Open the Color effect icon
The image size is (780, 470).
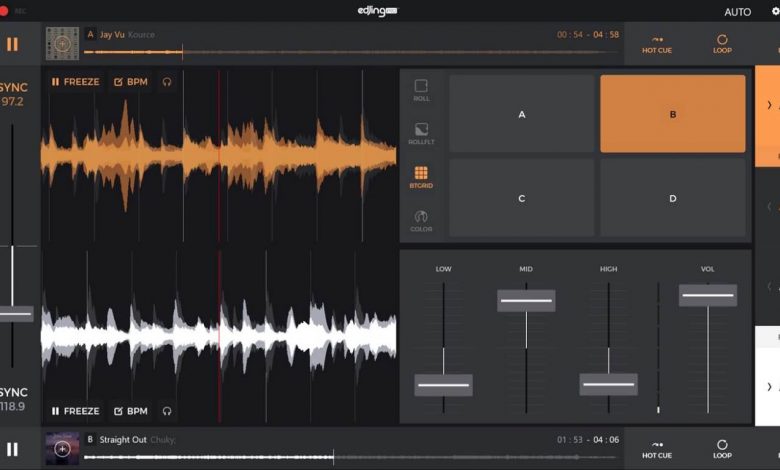pos(421,221)
